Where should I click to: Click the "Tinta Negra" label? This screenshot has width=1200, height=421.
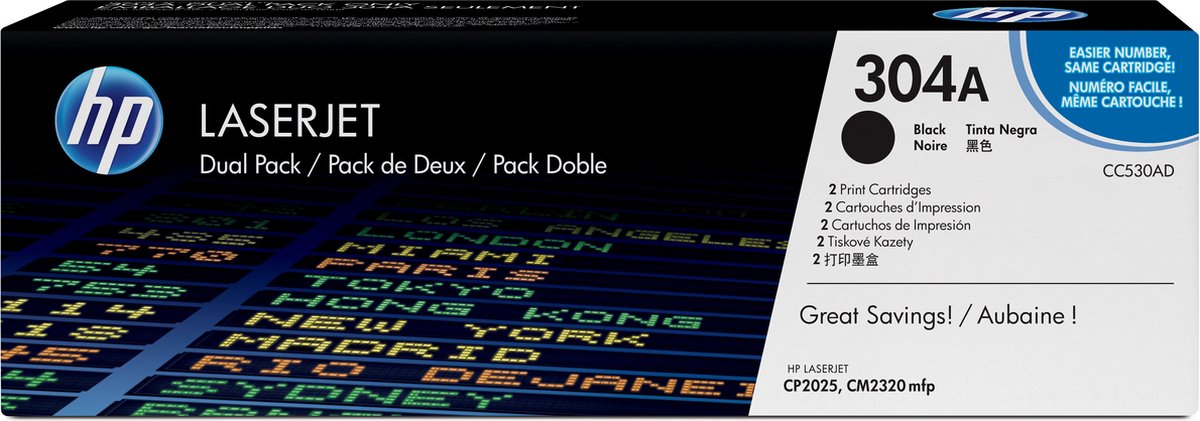(1002, 130)
